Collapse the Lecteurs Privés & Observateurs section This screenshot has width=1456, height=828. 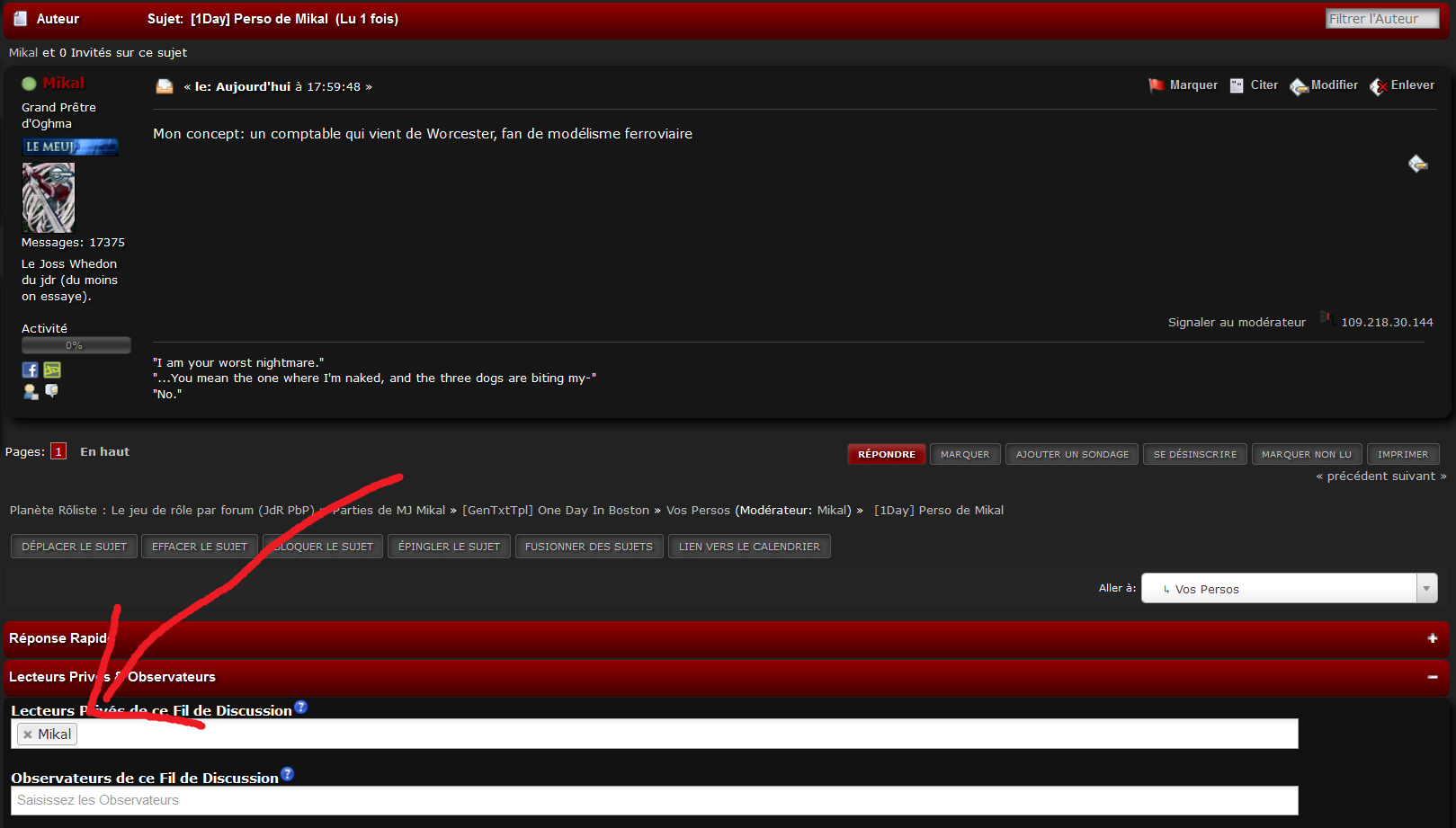coord(1432,677)
